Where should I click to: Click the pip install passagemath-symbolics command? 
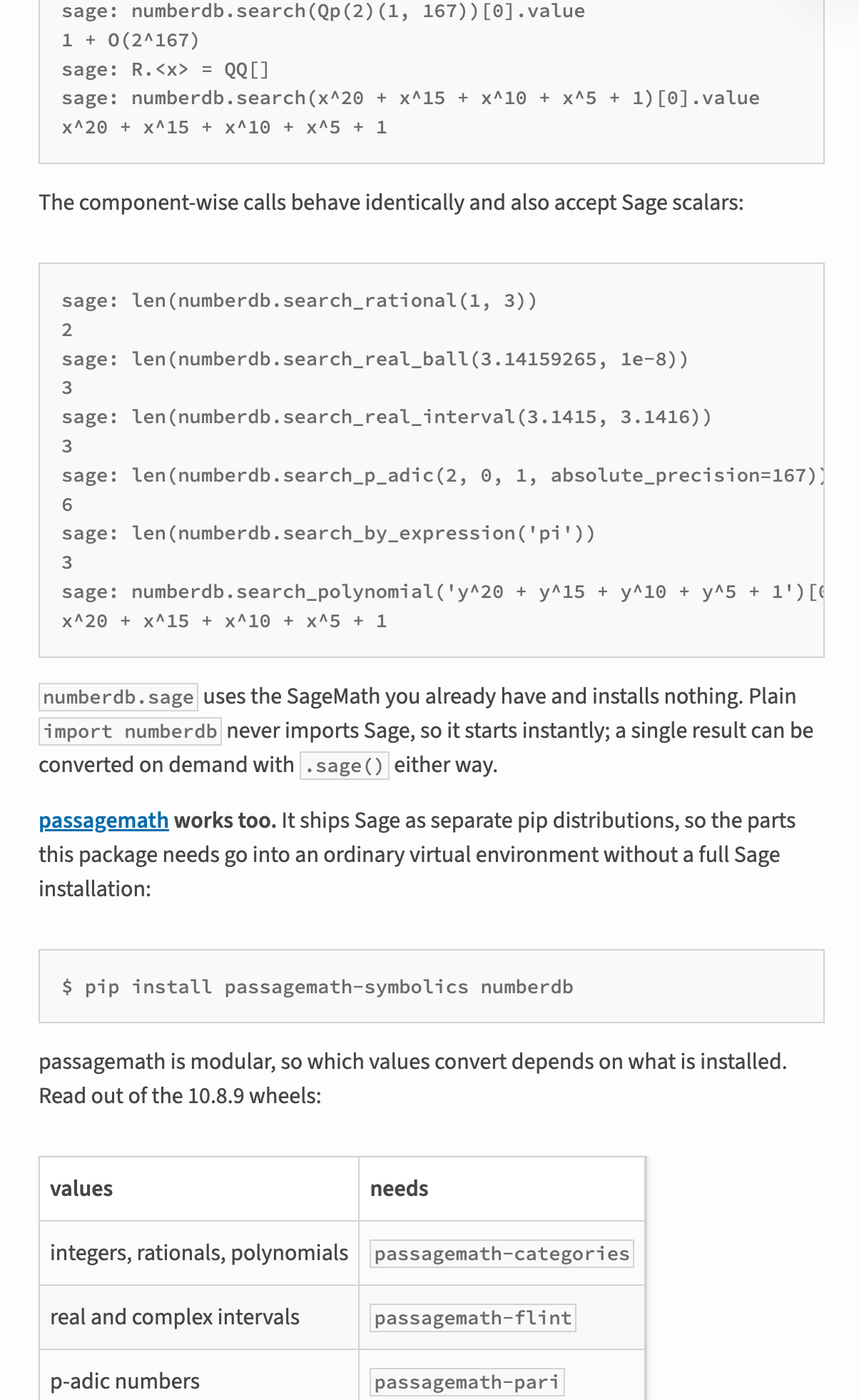317,987
